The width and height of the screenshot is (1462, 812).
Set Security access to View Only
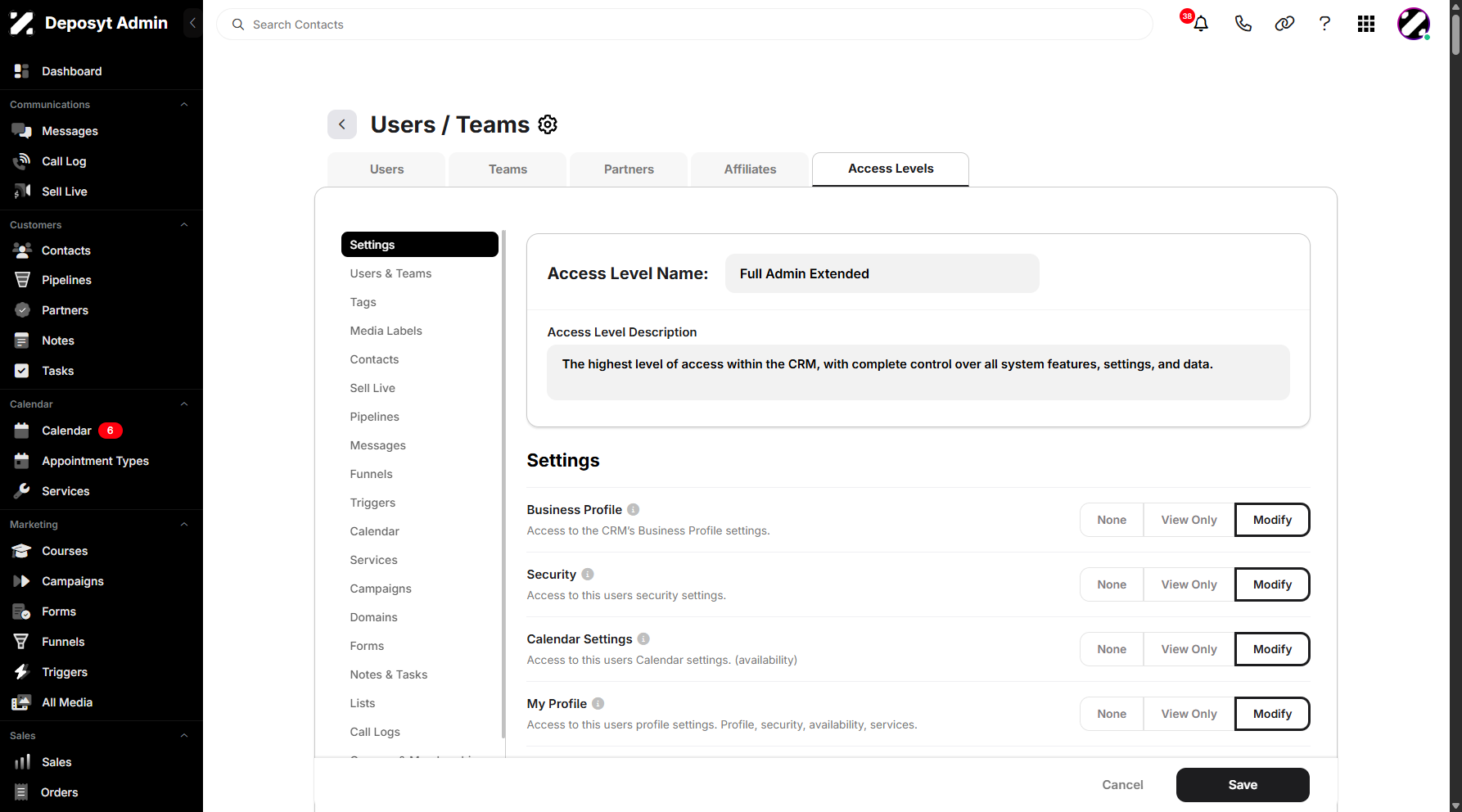(1189, 584)
